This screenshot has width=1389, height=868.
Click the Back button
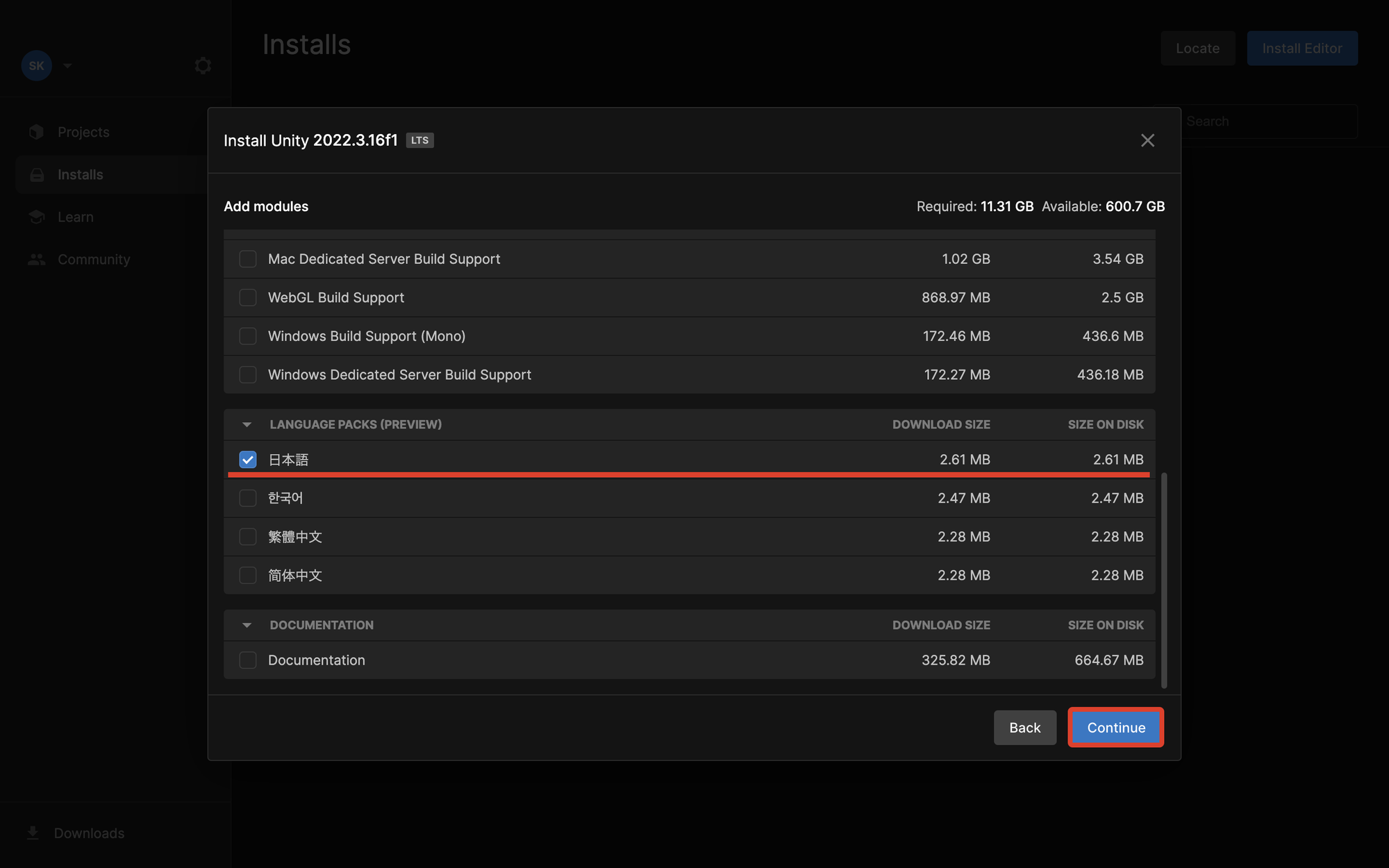pyautogui.click(x=1025, y=727)
